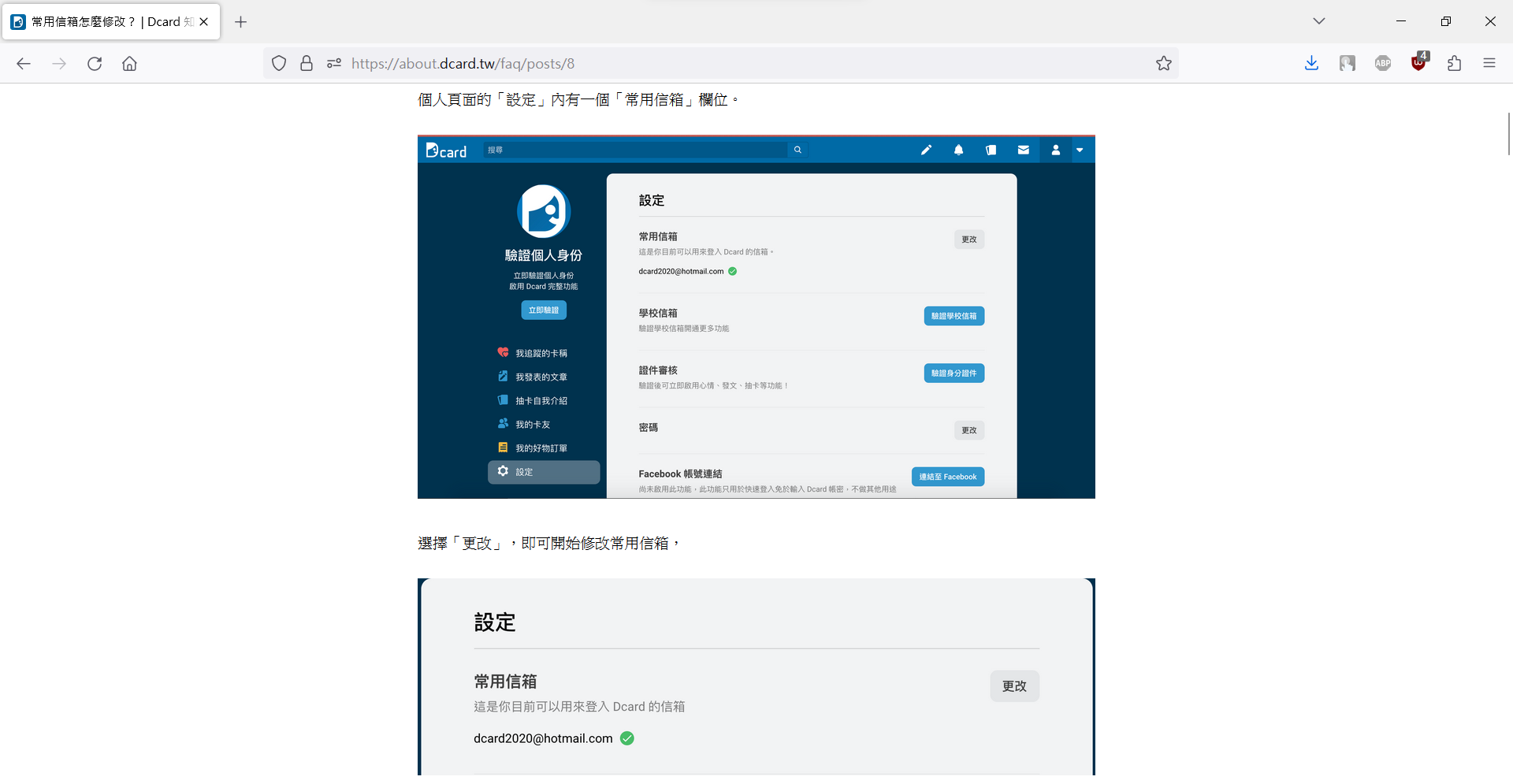The width and height of the screenshot is (1513, 784).
Task: Minimize the Firefox window
Action: pos(1401,21)
